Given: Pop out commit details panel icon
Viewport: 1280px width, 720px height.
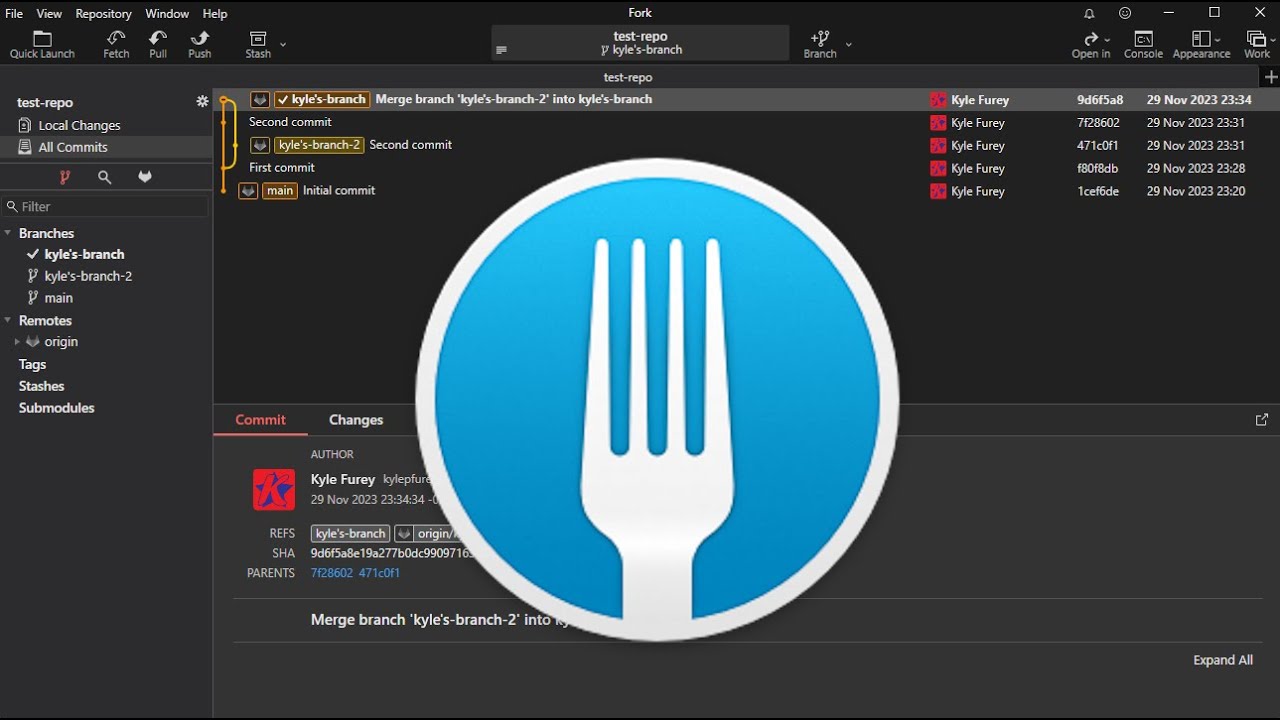Looking at the screenshot, I should [1261, 420].
